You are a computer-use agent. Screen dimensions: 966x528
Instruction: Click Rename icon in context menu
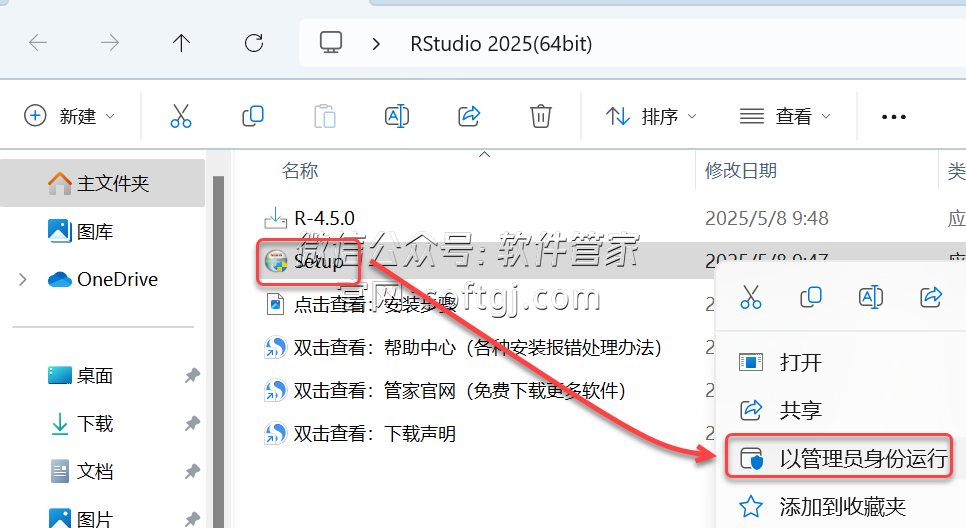coord(871,297)
